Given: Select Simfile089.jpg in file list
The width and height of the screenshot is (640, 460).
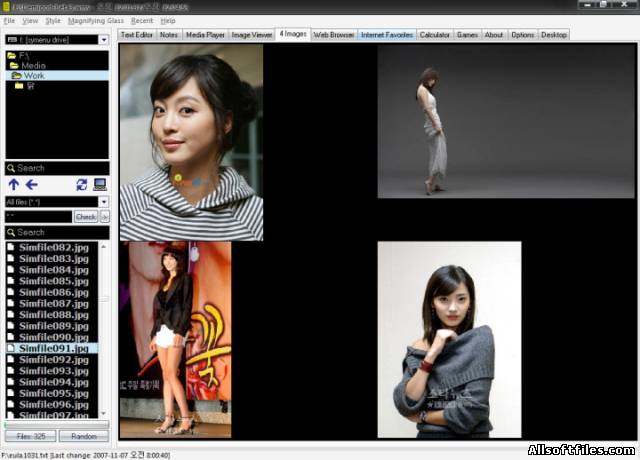Looking at the screenshot, I should click(x=53, y=326).
